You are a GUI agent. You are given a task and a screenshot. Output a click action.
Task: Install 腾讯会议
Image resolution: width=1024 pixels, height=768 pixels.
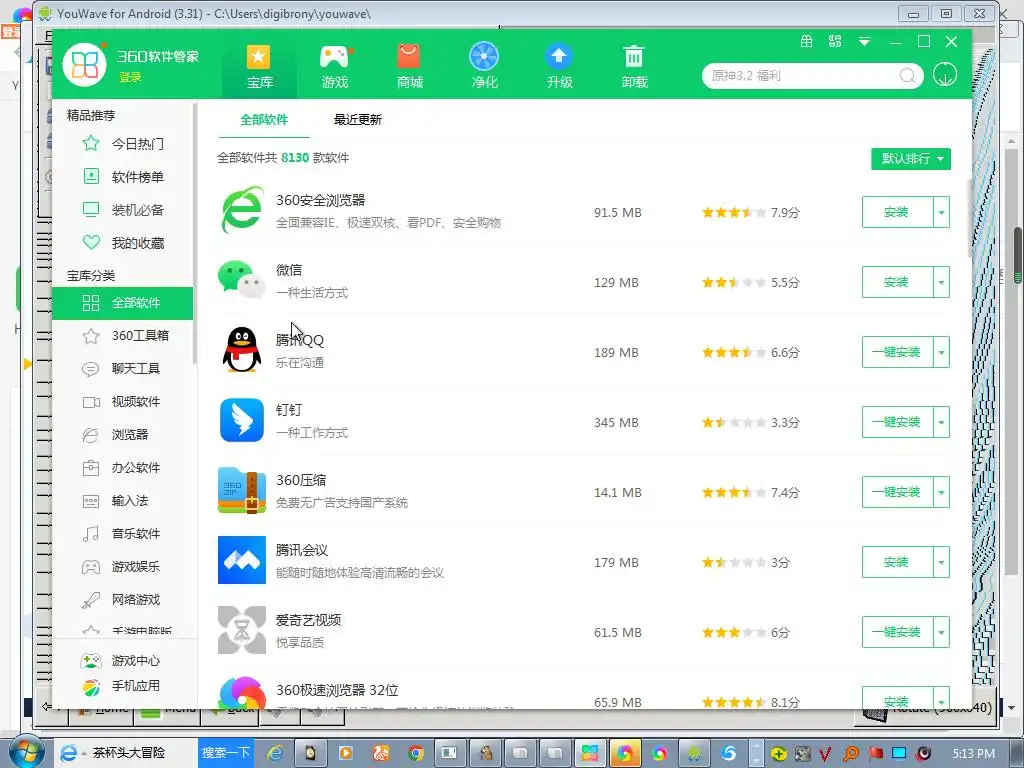tap(897, 562)
